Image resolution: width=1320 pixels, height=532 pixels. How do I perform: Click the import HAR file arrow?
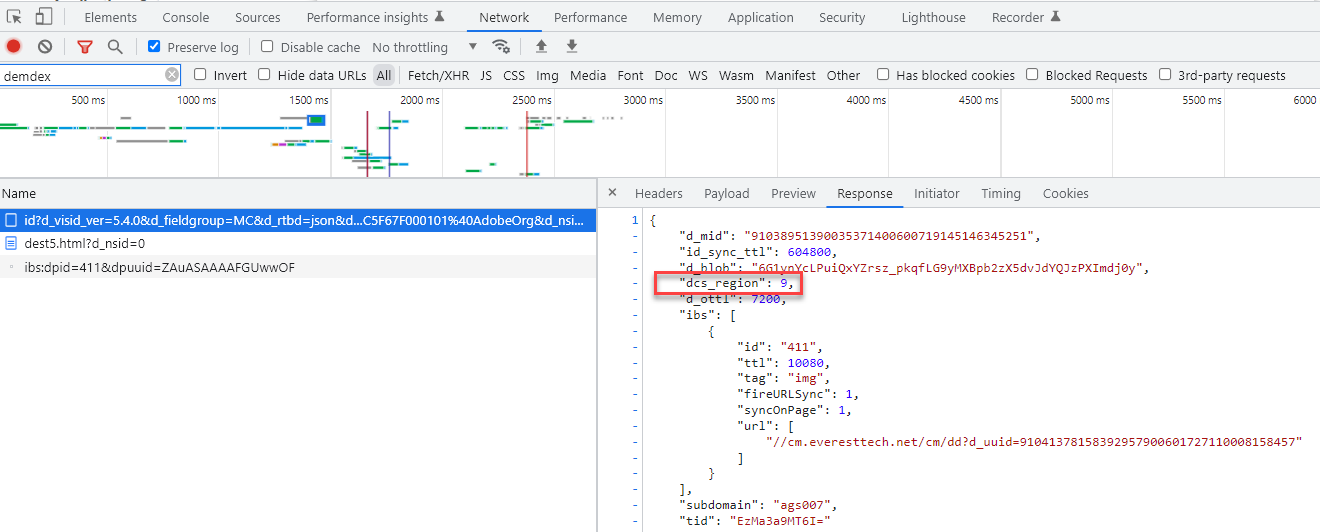click(x=541, y=46)
